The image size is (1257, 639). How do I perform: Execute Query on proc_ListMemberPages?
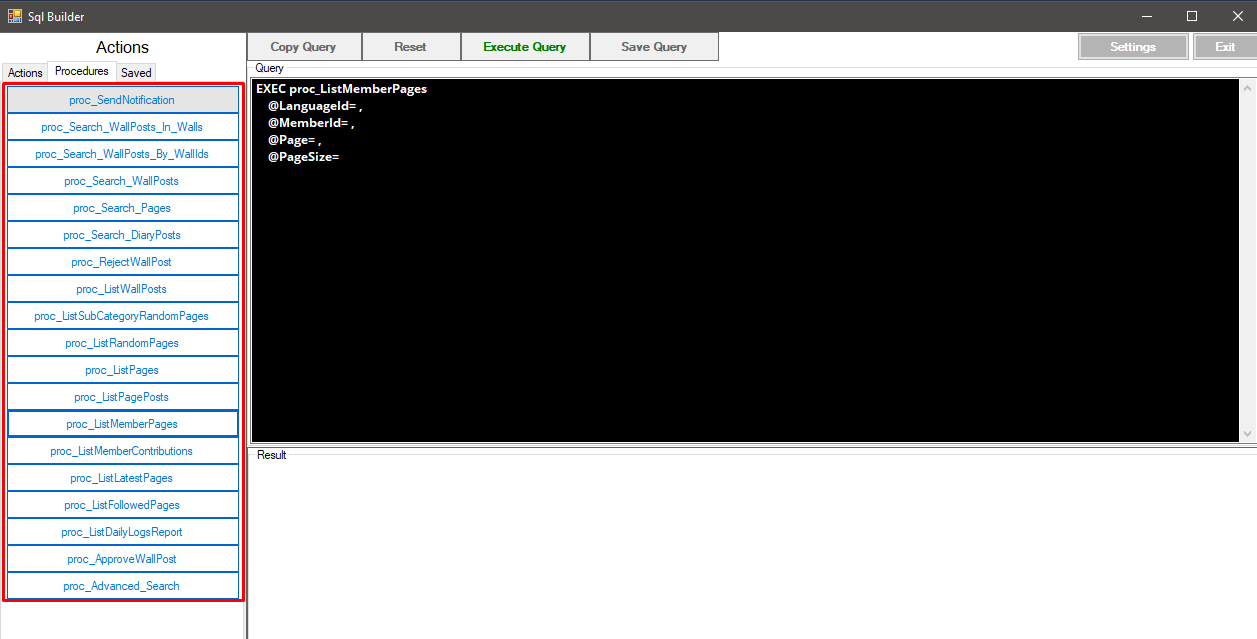(524, 46)
